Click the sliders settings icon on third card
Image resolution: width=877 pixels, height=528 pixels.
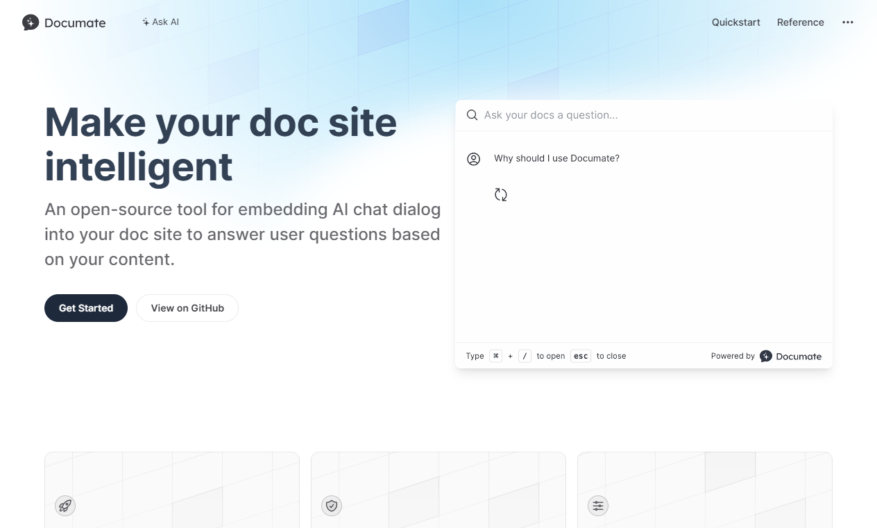pyautogui.click(x=598, y=506)
